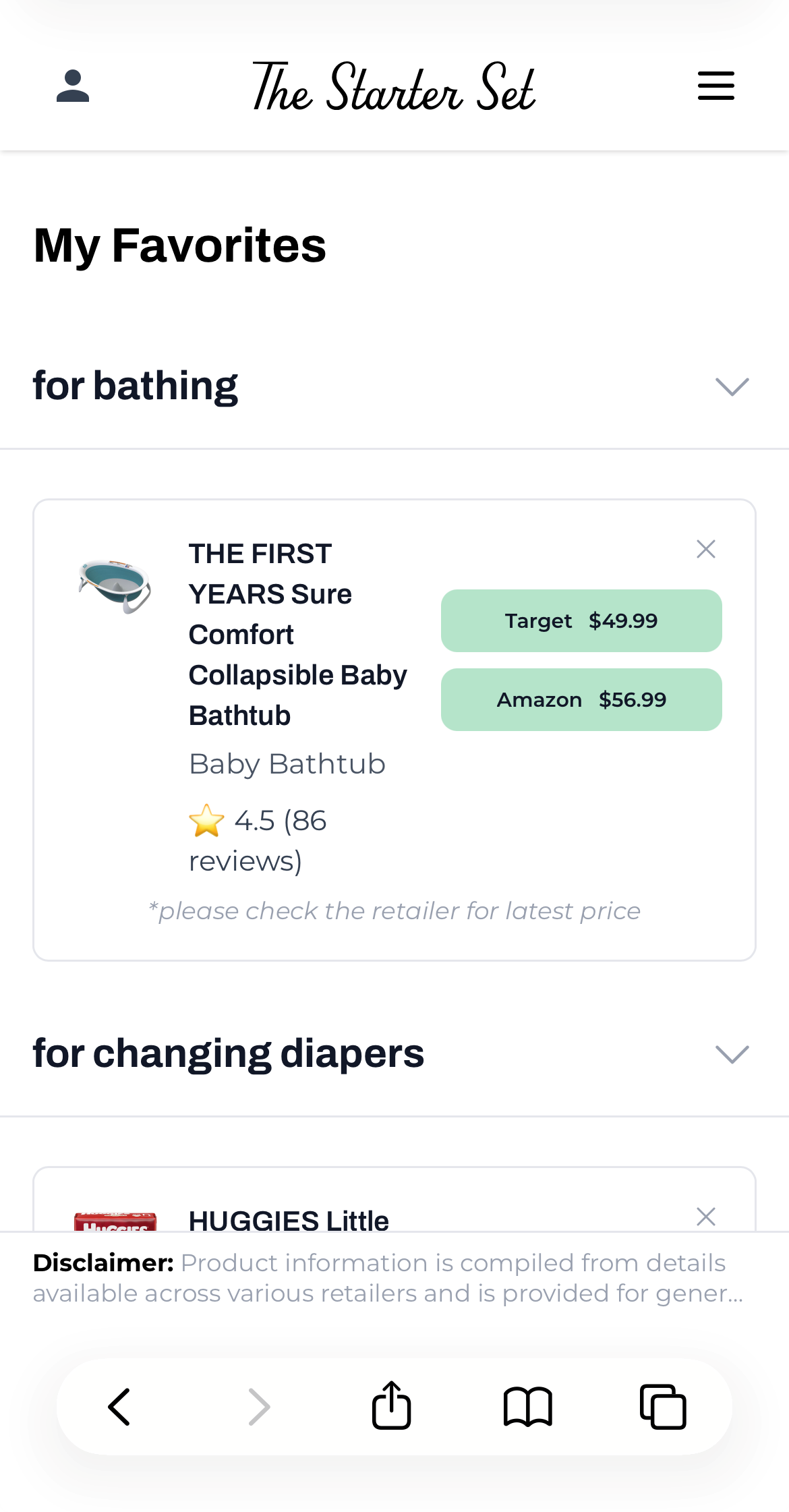Click The Starter Set logo
Viewport: 789px width, 1512px height.
(394, 86)
